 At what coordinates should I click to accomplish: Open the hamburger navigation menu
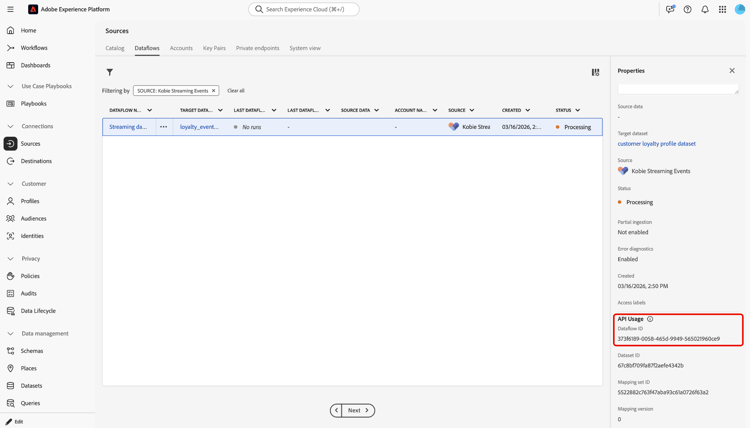[x=10, y=9]
